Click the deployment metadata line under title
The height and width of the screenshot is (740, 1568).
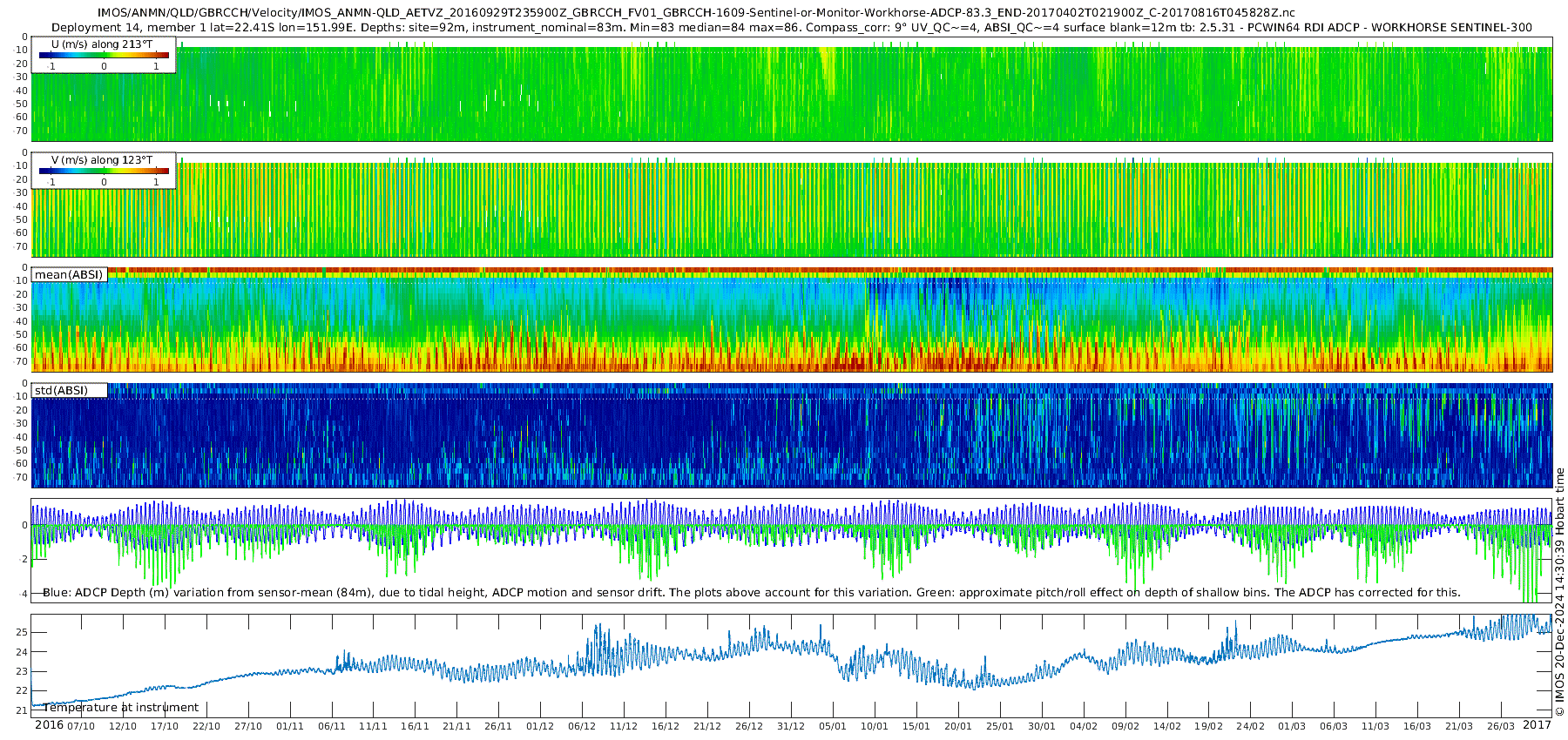[792, 27]
